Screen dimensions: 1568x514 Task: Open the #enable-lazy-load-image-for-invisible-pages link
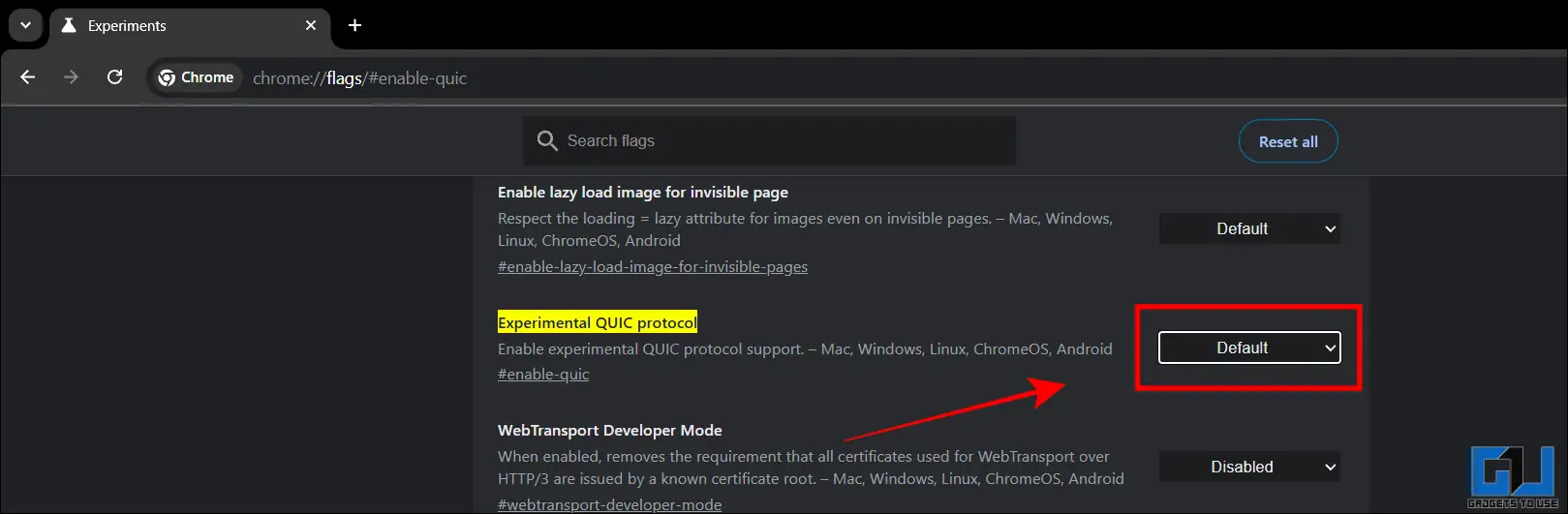[653, 266]
